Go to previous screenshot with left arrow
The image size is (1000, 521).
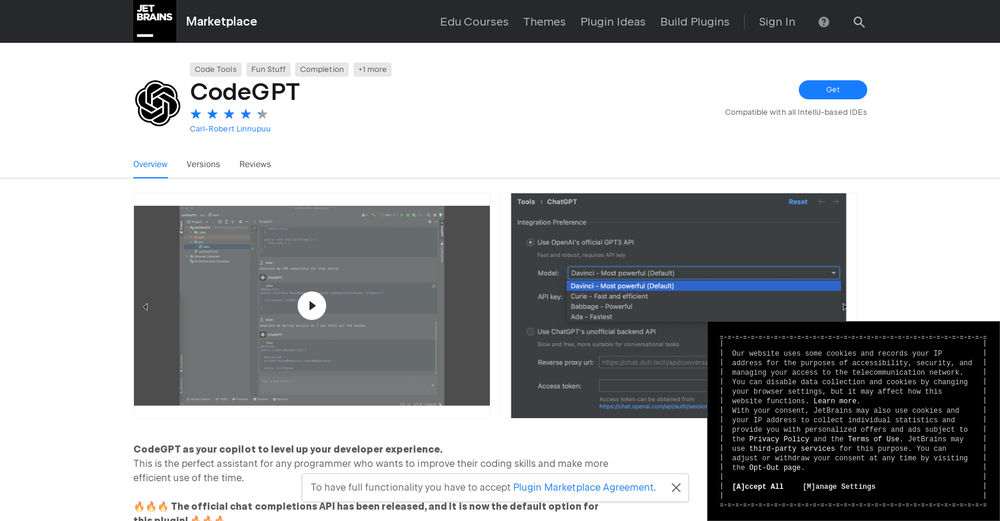[x=145, y=307]
